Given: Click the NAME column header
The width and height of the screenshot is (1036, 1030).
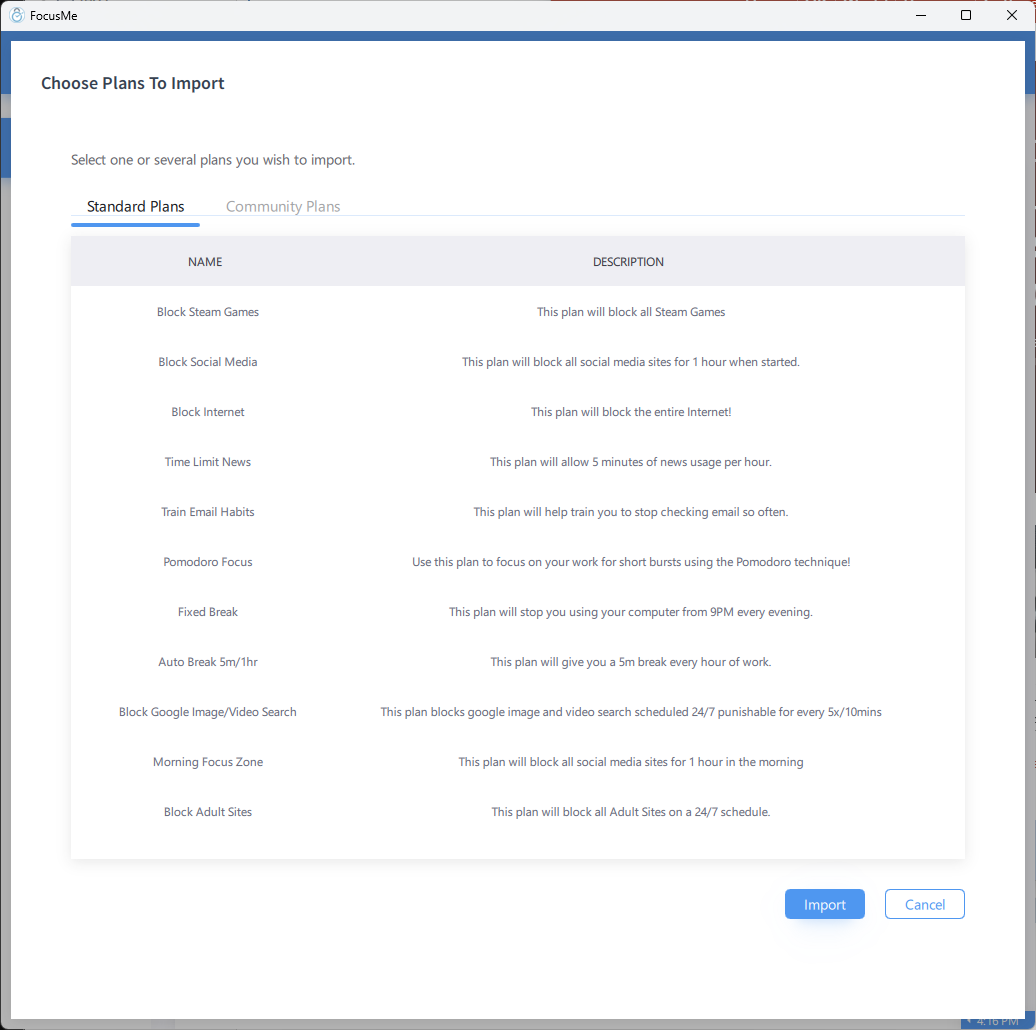Looking at the screenshot, I should pos(205,262).
